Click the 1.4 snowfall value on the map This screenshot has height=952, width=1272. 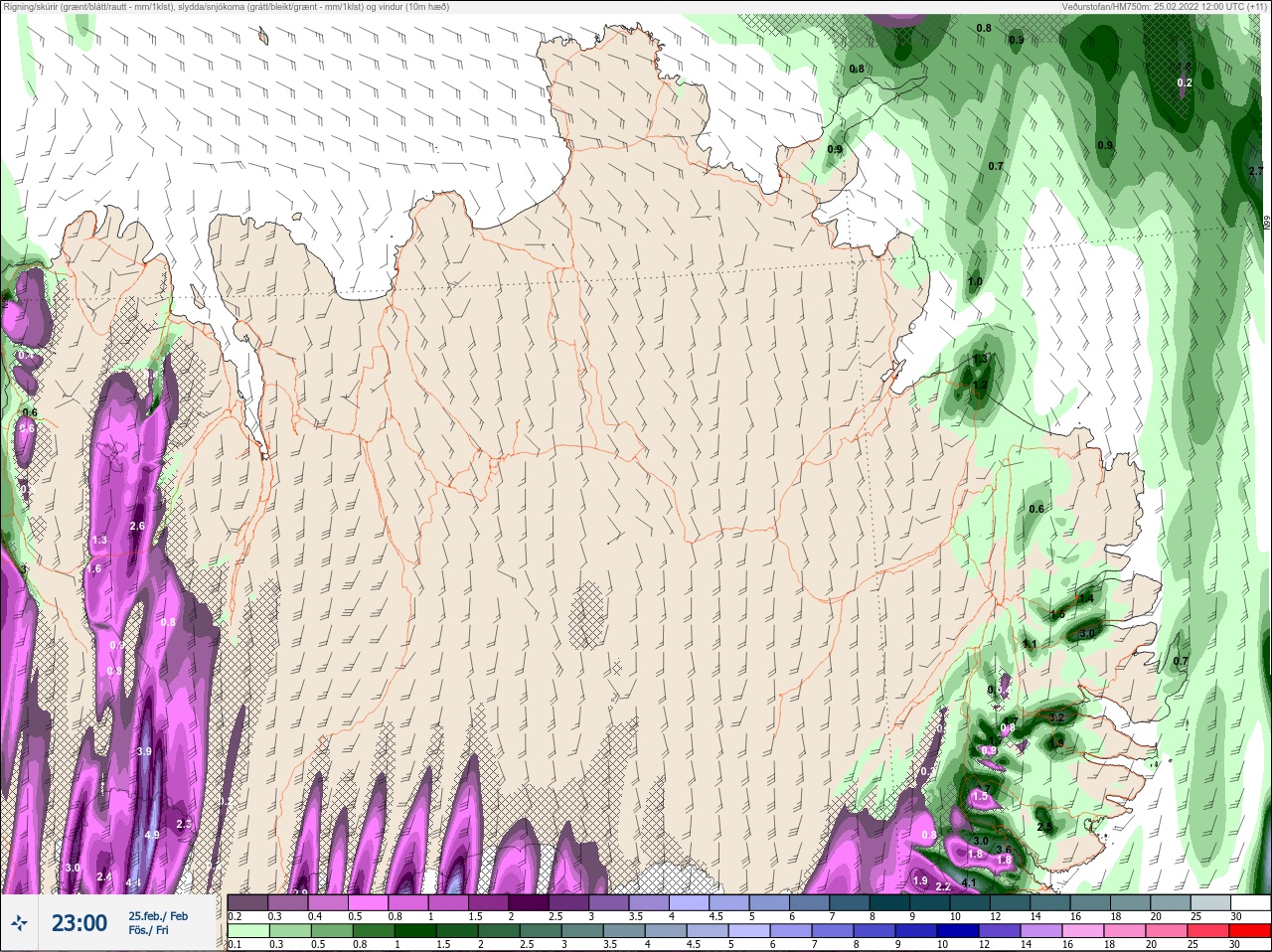pos(1085,598)
